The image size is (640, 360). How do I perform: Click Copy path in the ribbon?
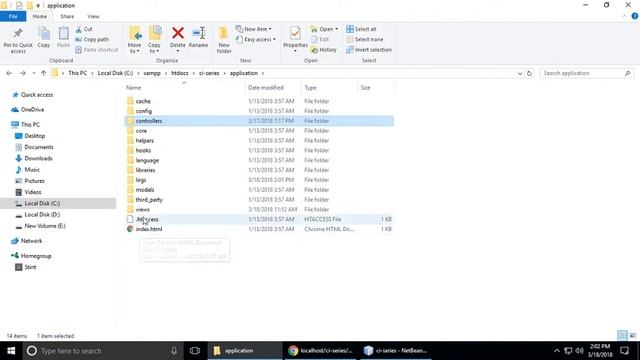[x=92, y=40]
